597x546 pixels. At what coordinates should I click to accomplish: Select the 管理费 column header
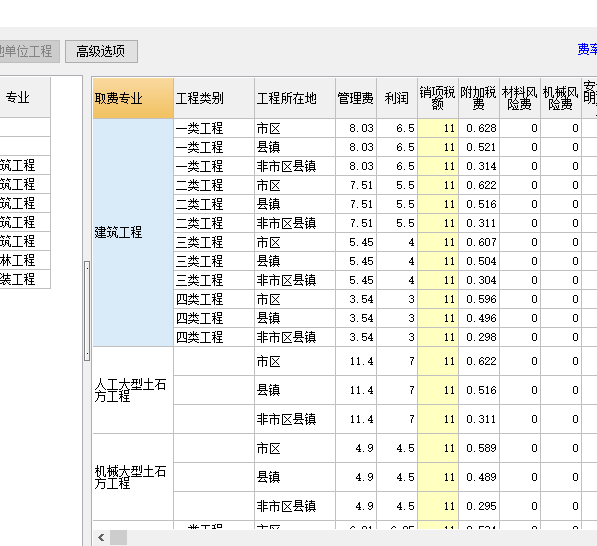356,98
